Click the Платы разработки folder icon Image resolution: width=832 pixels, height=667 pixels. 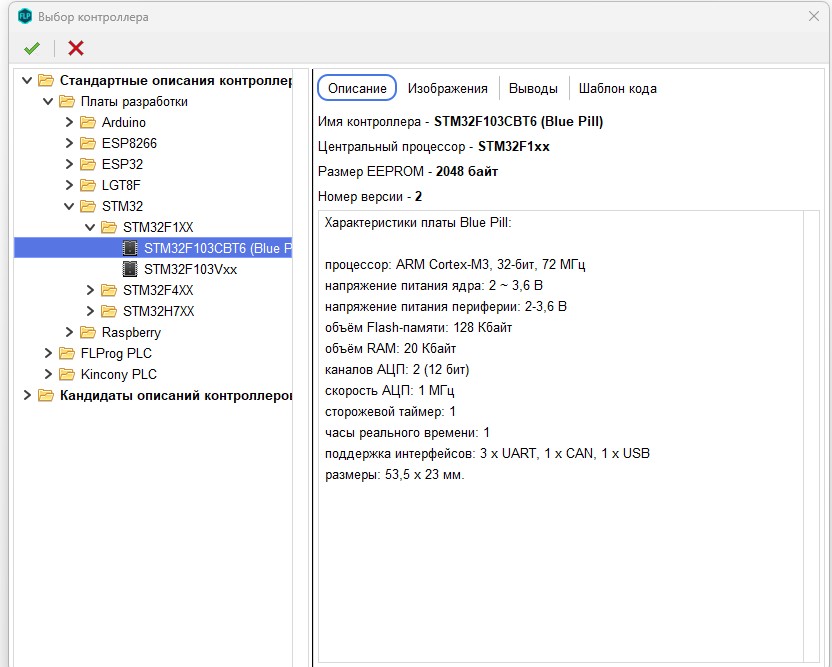click(x=66, y=101)
